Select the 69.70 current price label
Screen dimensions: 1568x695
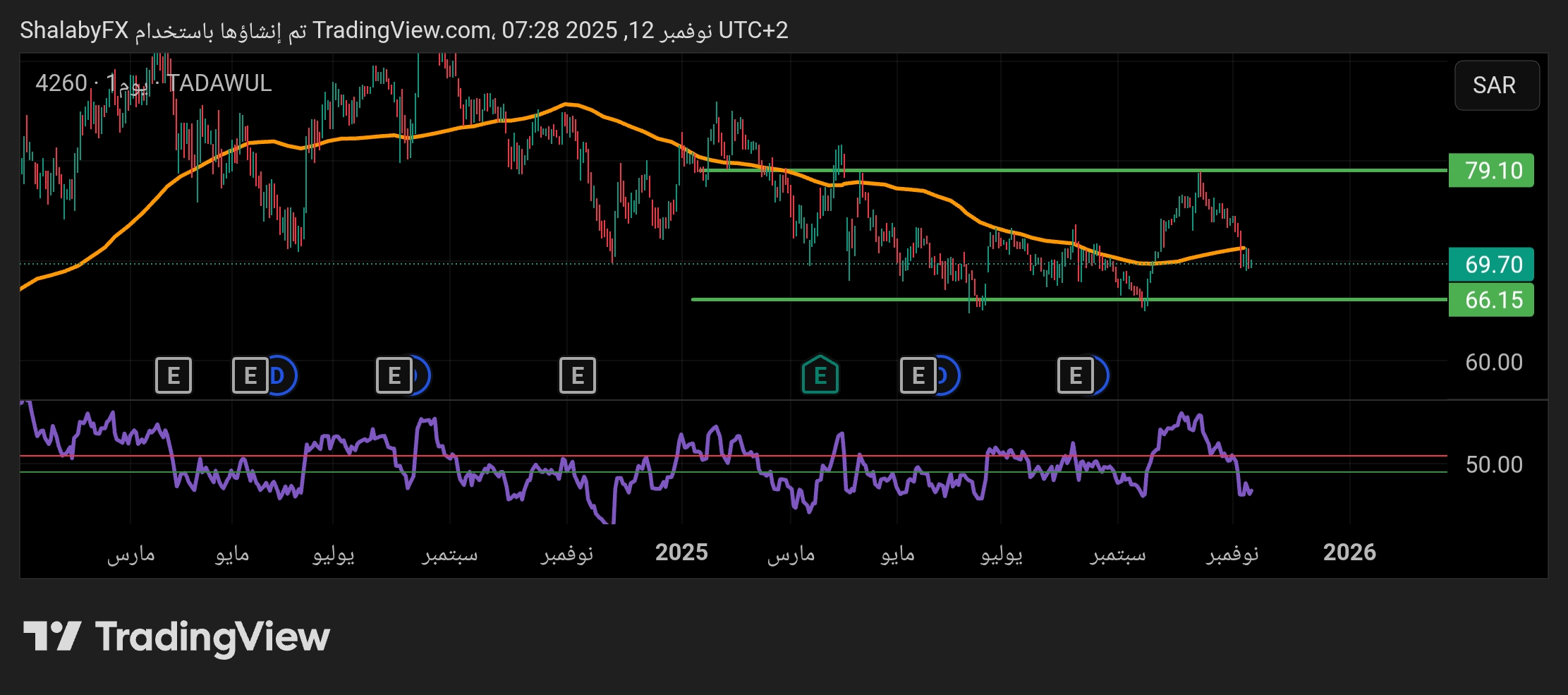pyautogui.click(x=1491, y=265)
